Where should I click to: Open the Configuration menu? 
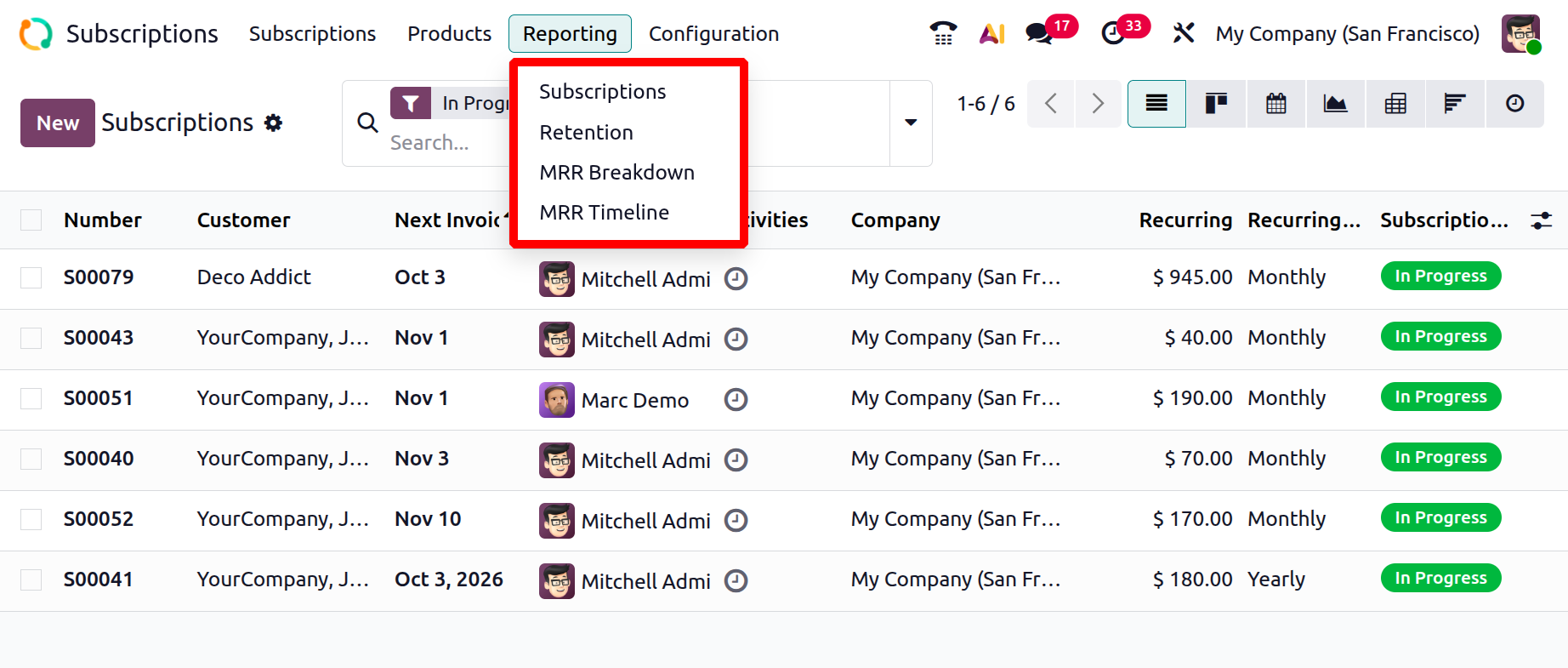pyautogui.click(x=713, y=34)
